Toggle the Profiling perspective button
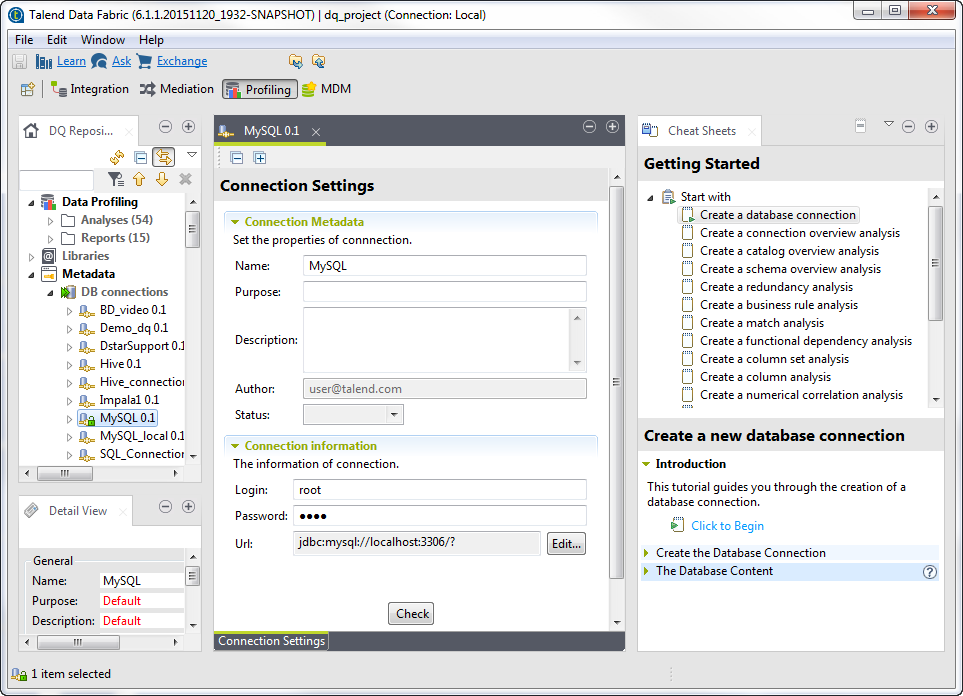 pyautogui.click(x=259, y=89)
